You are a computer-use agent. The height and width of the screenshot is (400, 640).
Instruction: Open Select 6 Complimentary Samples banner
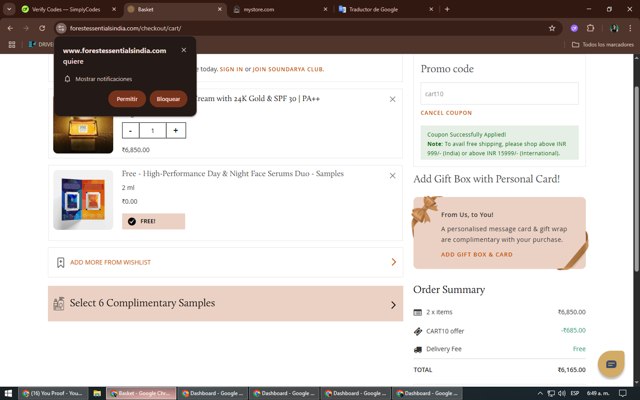click(225, 303)
